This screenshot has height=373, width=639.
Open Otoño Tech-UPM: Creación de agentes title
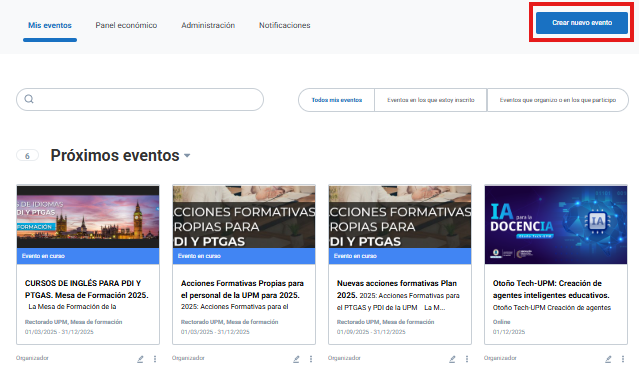tap(551, 289)
